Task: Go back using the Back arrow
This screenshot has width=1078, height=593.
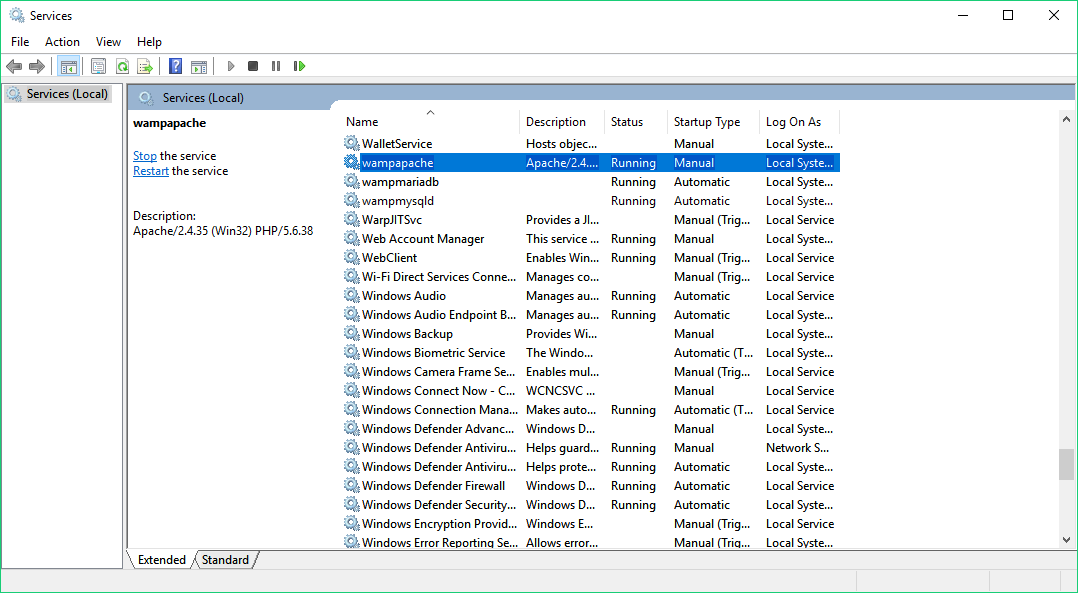Action: pyautogui.click(x=14, y=66)
